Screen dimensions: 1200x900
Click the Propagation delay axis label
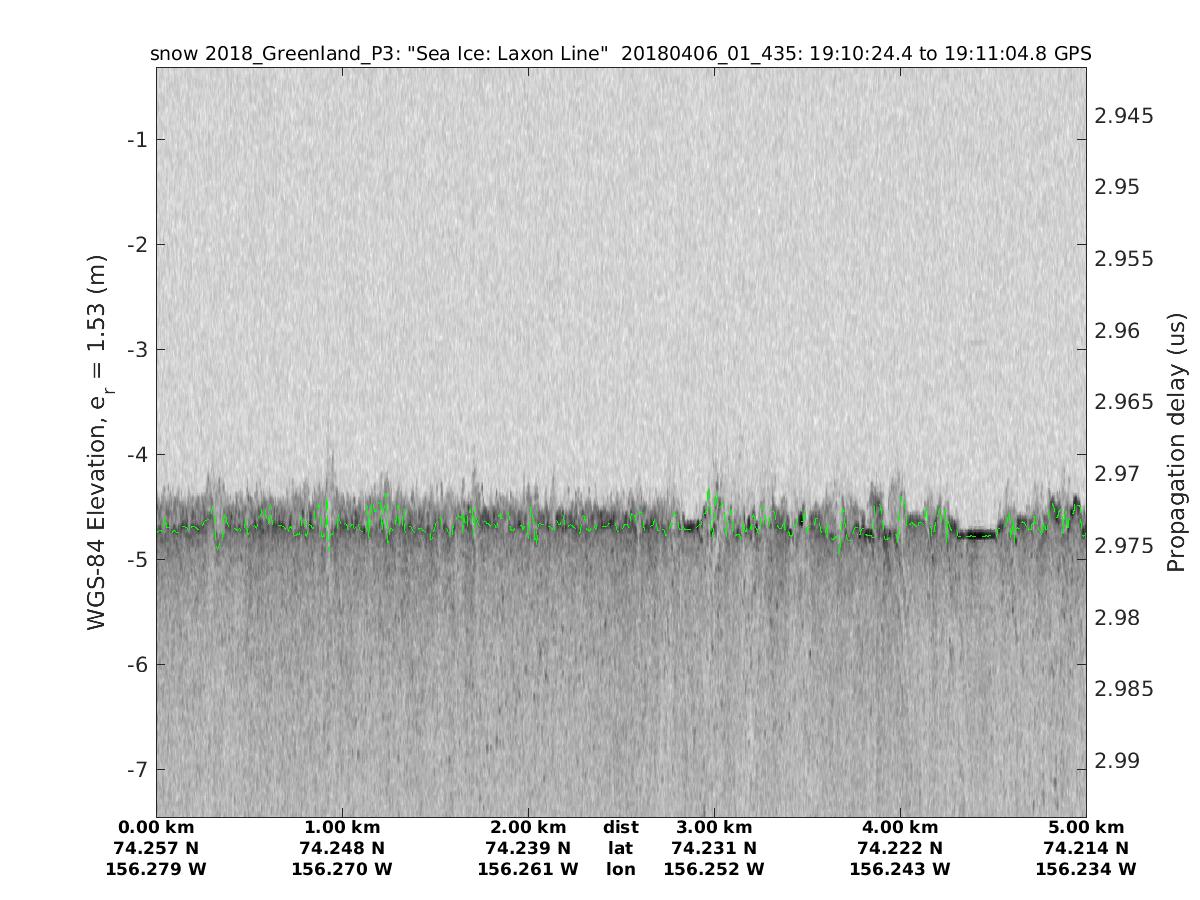coord(1175,442)
